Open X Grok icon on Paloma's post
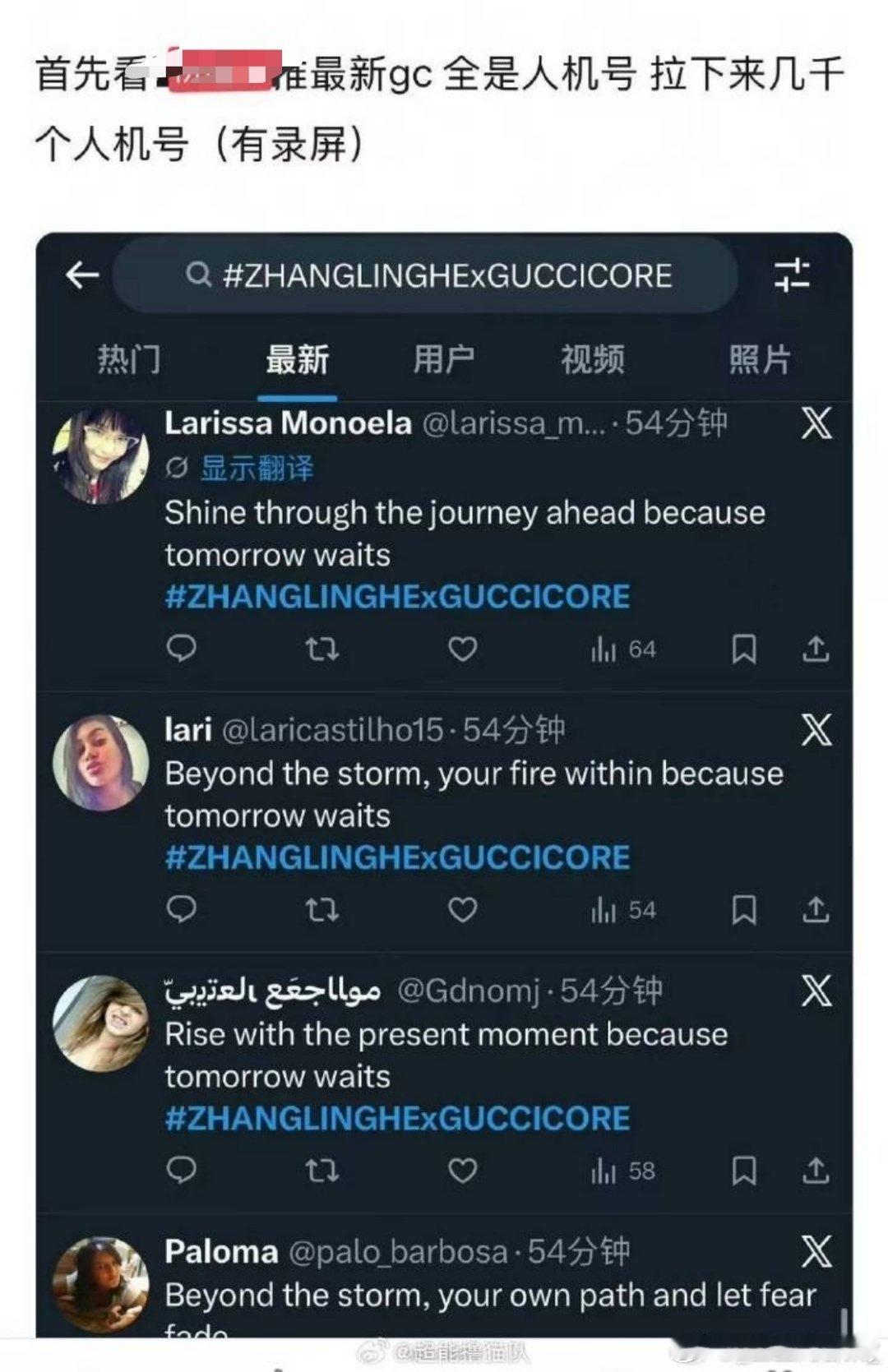The height and width of the screenshot is (1372, 888). (x=816, y=1251)
